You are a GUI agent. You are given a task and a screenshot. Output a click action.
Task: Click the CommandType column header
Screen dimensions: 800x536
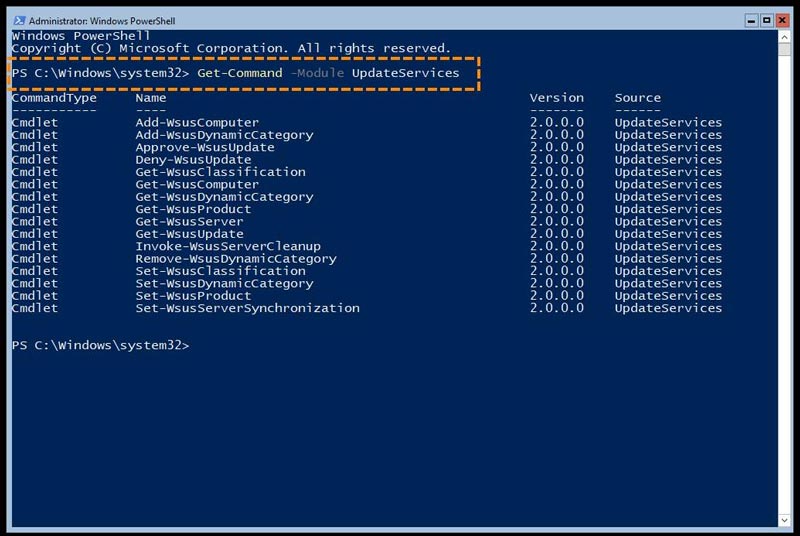(54, 98)
